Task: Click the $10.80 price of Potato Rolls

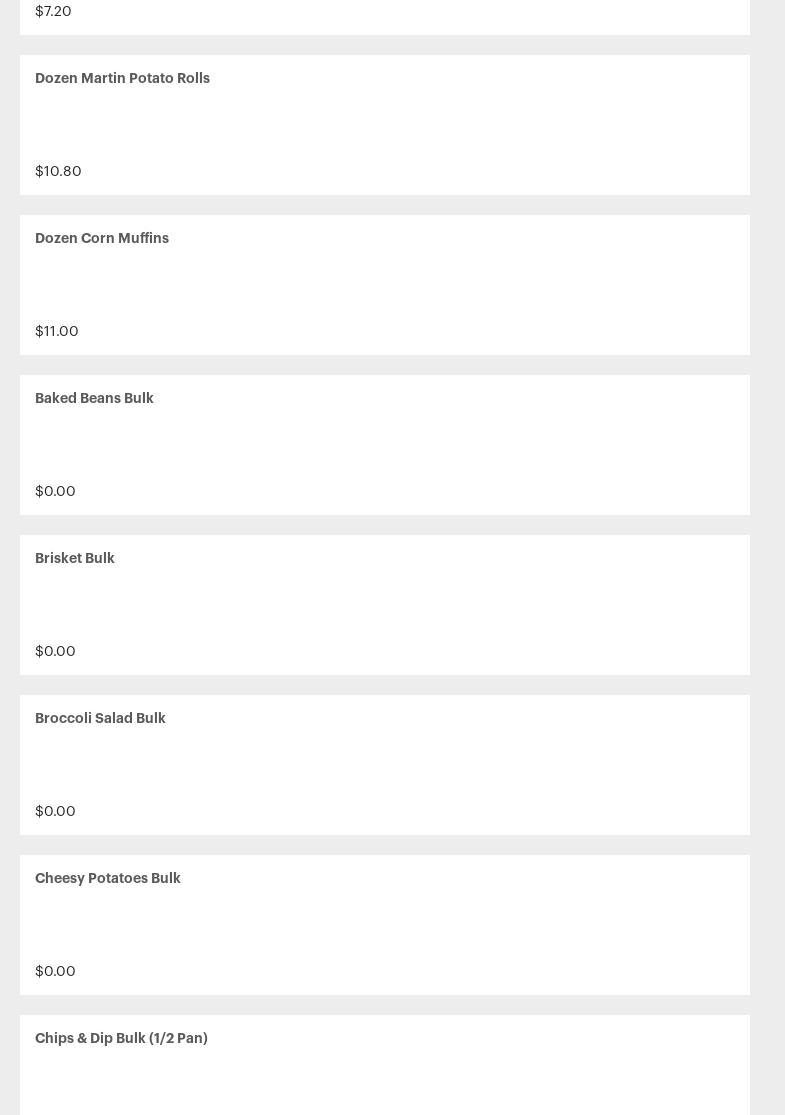Action: tap(58, 171)
